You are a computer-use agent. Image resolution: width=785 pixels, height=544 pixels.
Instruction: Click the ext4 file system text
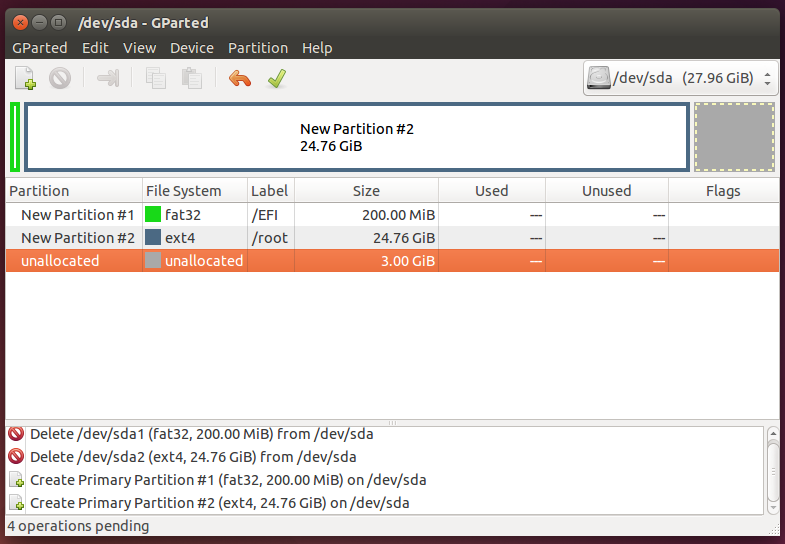pos(180,238)
